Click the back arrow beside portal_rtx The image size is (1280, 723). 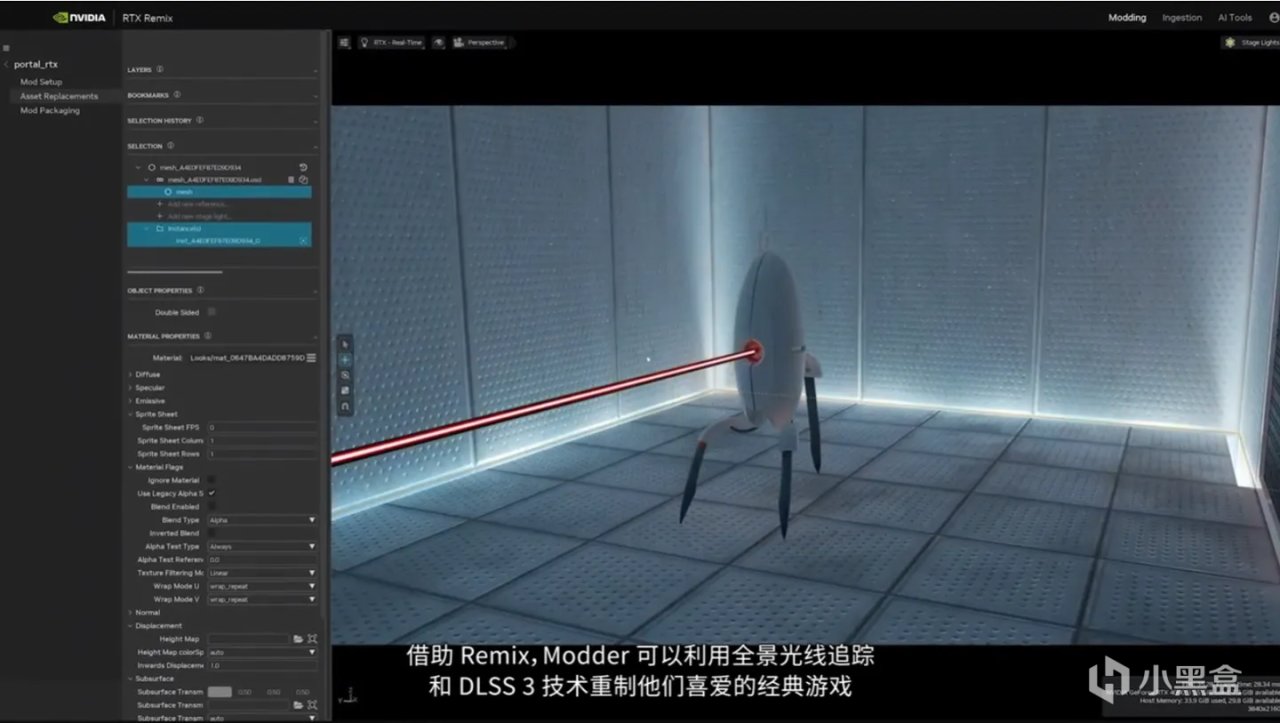click(6, 65)
